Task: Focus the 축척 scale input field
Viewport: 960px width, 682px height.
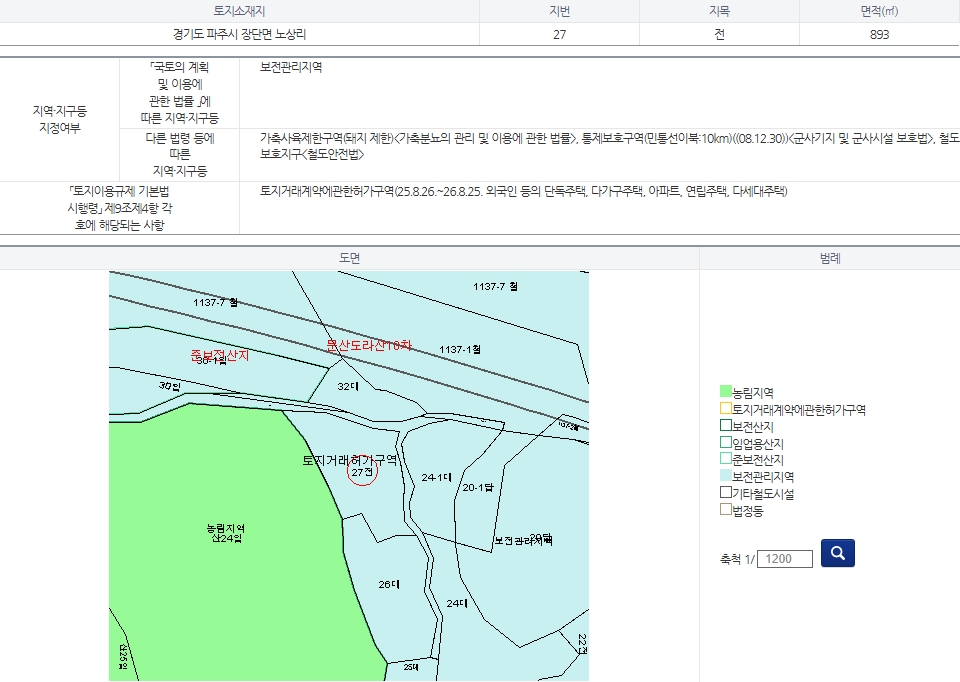Action: point(785,559)
